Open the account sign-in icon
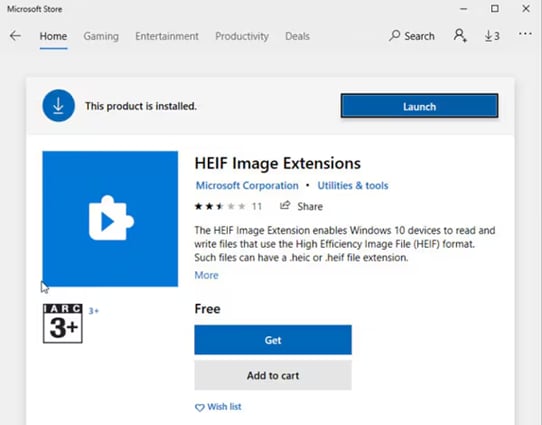Screen dimensions: 542x425 point(460,36)
